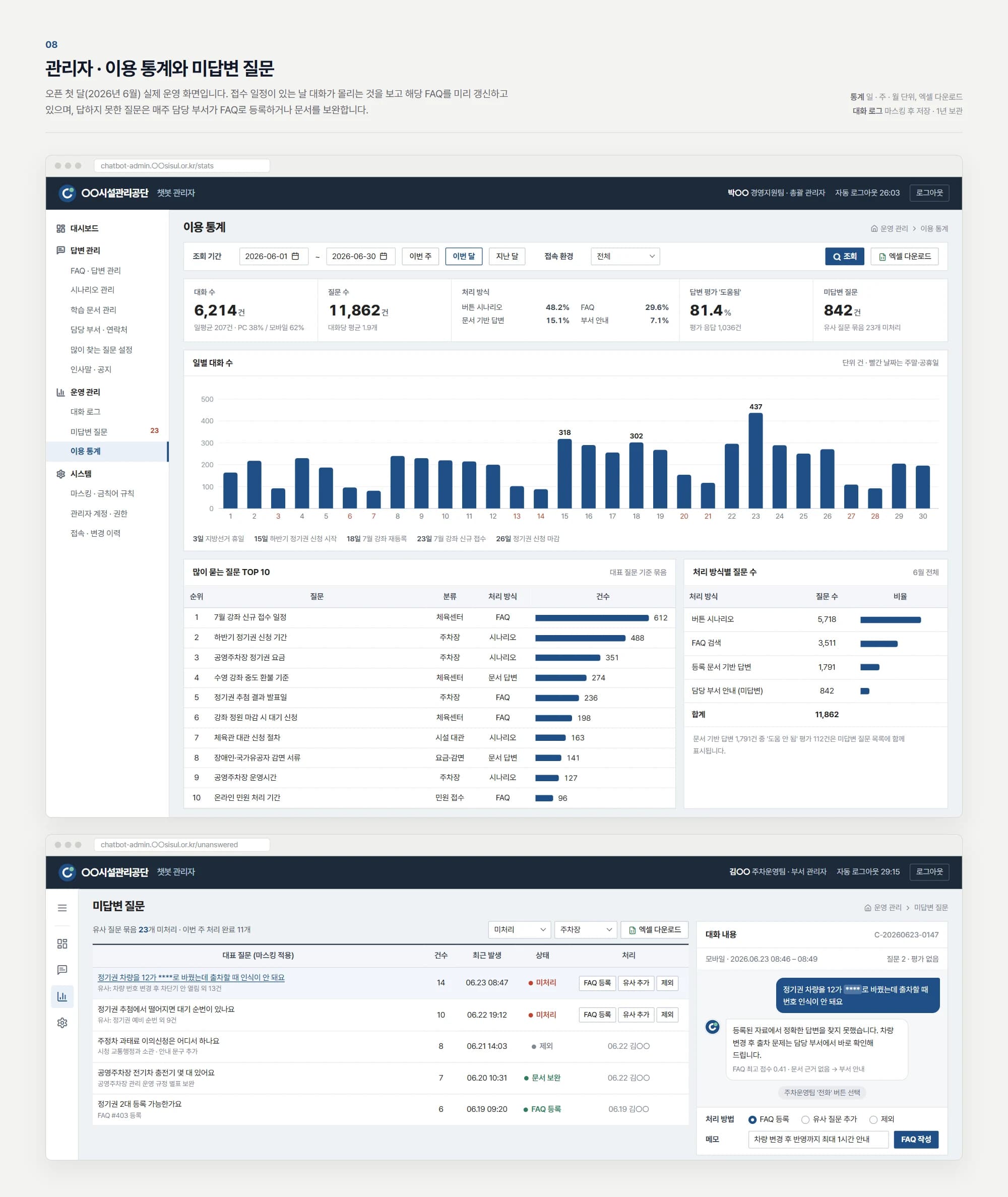Click the 조회 search button
Viewport: 1008px width, 1197px height.
coord(844,256)
